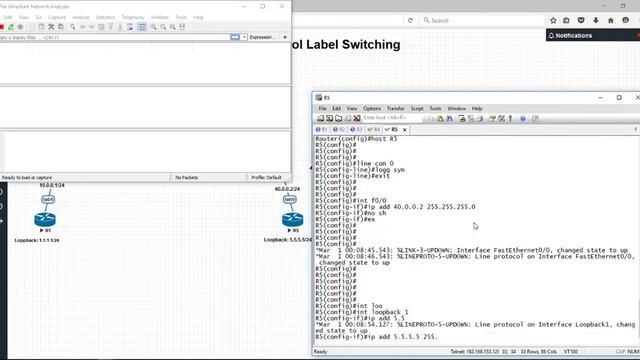
Task: Click the Wireshark display filter input field
Action: (x=114, y=37)
